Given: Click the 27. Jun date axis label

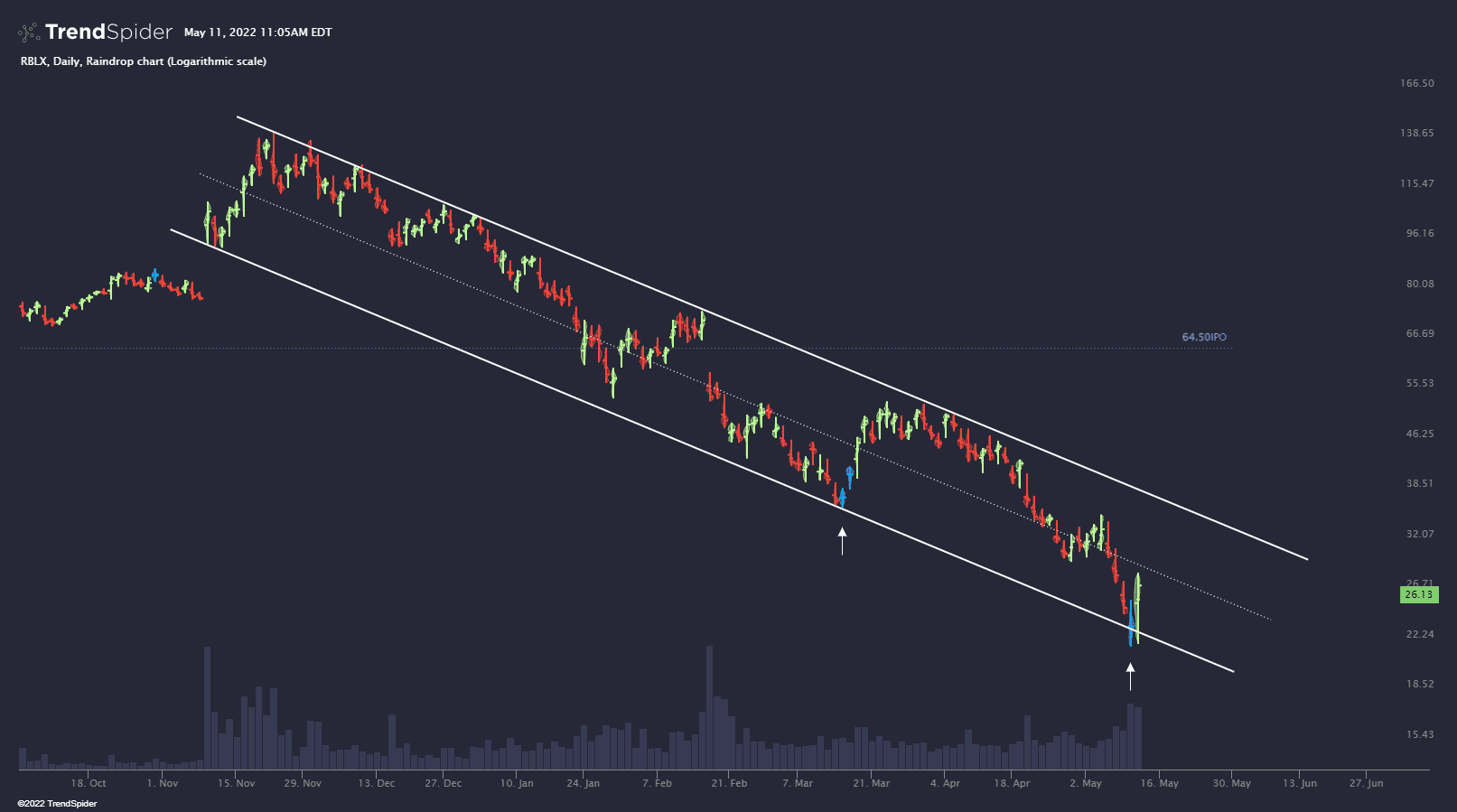Looking at the screenshot, I should (x=1367, y=783).
